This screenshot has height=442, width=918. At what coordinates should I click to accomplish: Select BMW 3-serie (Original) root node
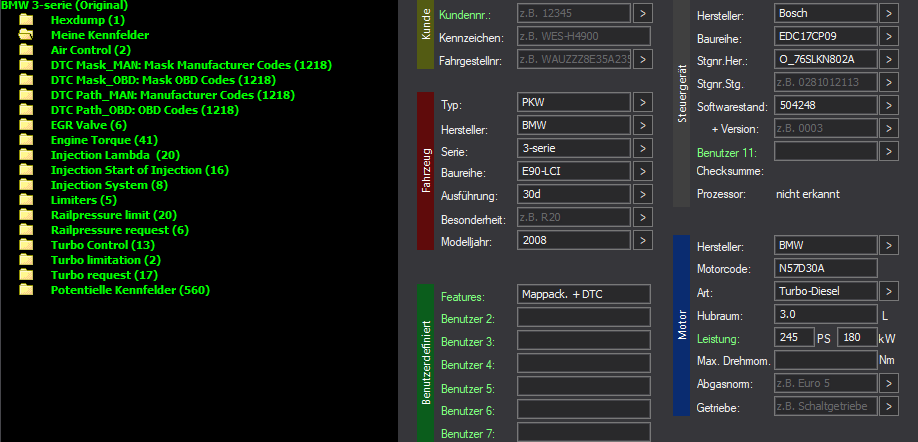click(64, 6)
